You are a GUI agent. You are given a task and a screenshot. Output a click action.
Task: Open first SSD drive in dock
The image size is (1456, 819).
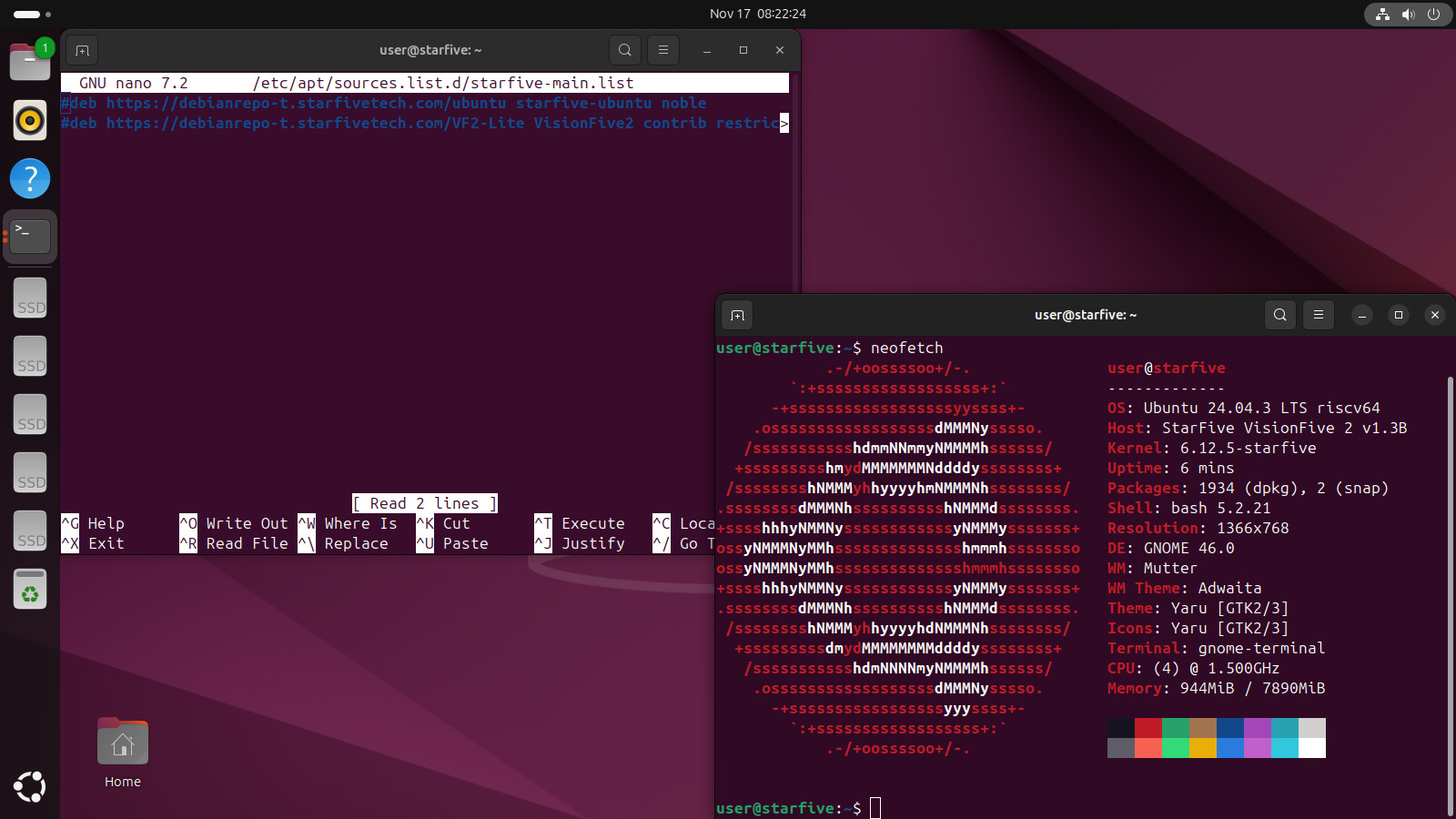pos(30,298)
